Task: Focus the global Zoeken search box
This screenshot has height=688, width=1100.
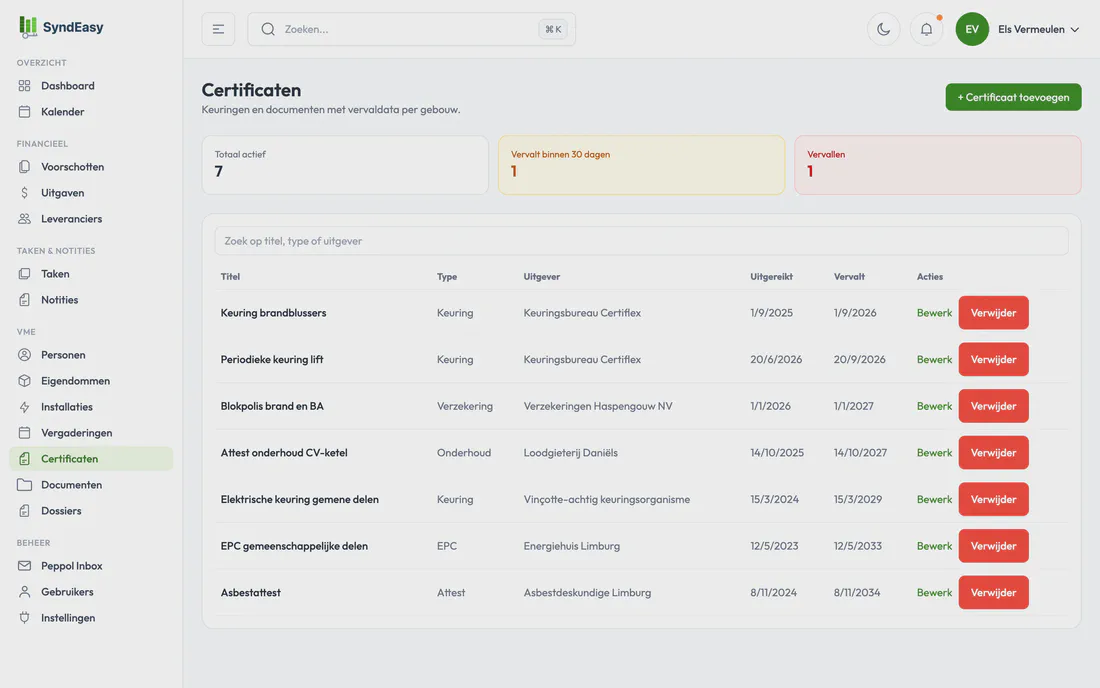Action: coord(411,29)
